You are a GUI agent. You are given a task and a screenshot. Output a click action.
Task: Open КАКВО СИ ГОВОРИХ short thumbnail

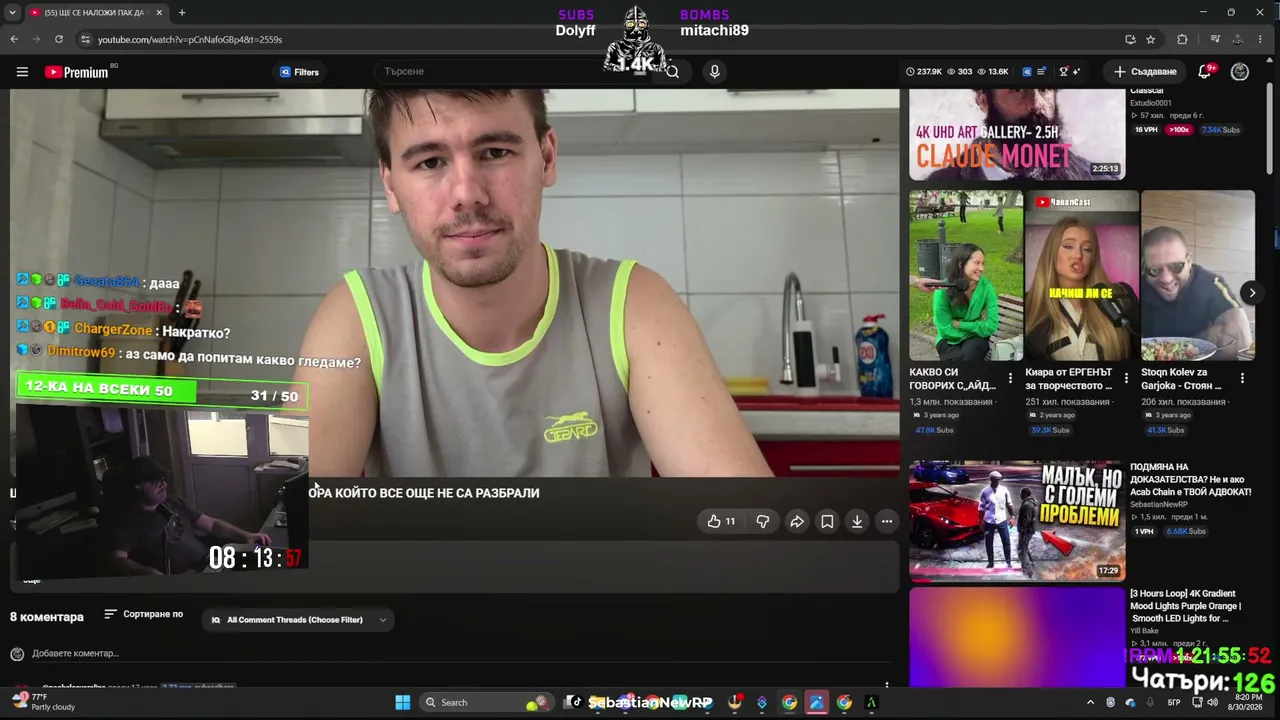(966, 275)
